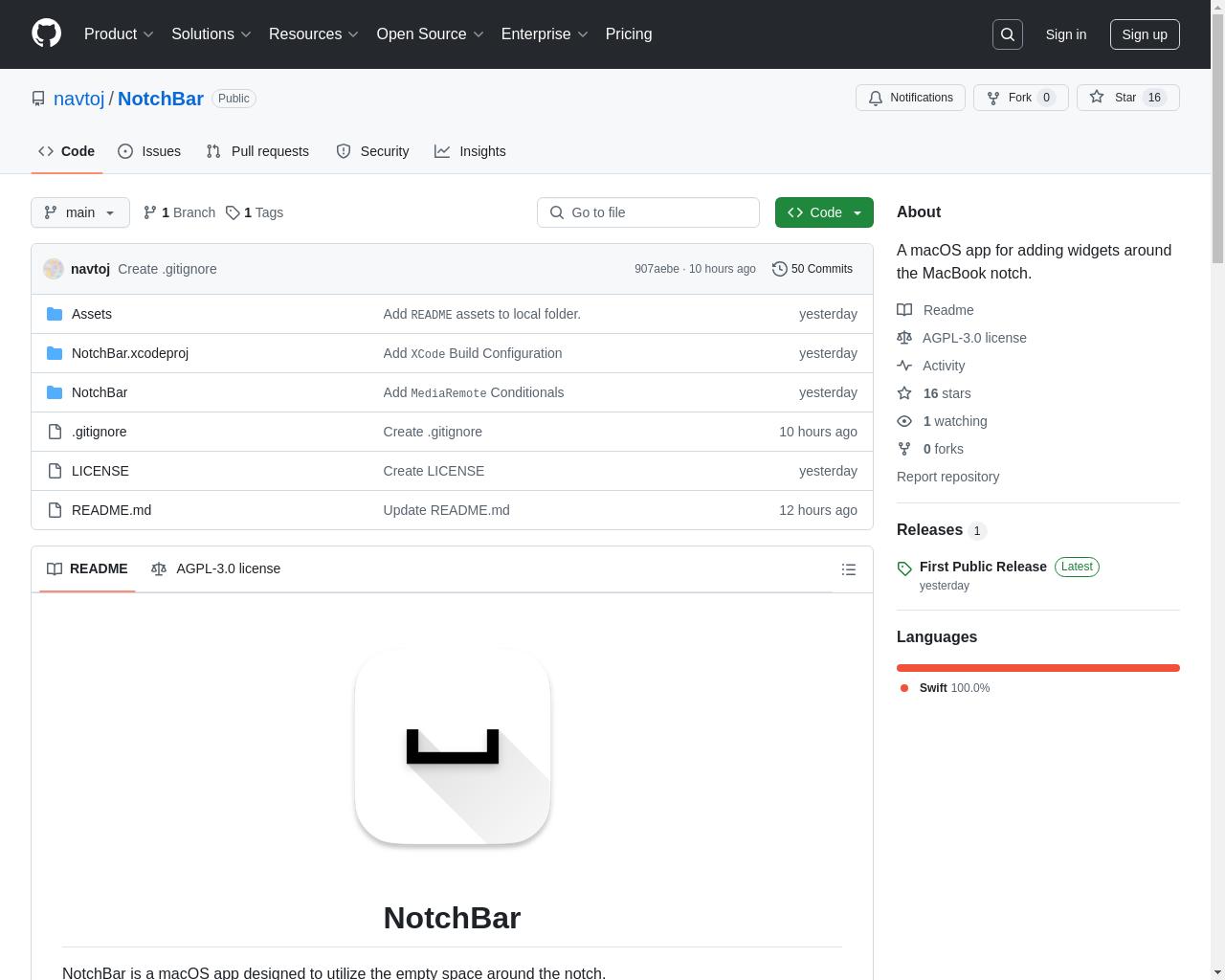Click the Swift language bar
1225x980 pixels.
click(x=1038, y=668)
